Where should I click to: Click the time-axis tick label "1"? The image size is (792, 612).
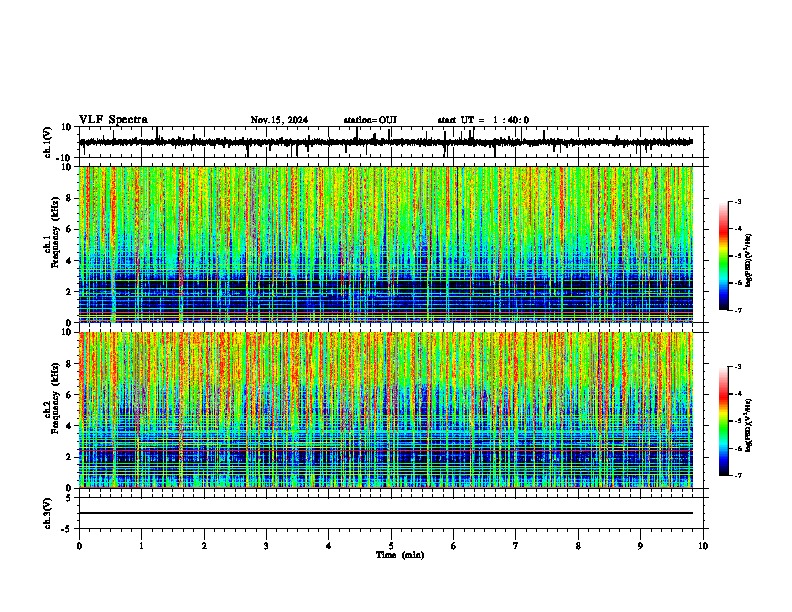(141, 546)
